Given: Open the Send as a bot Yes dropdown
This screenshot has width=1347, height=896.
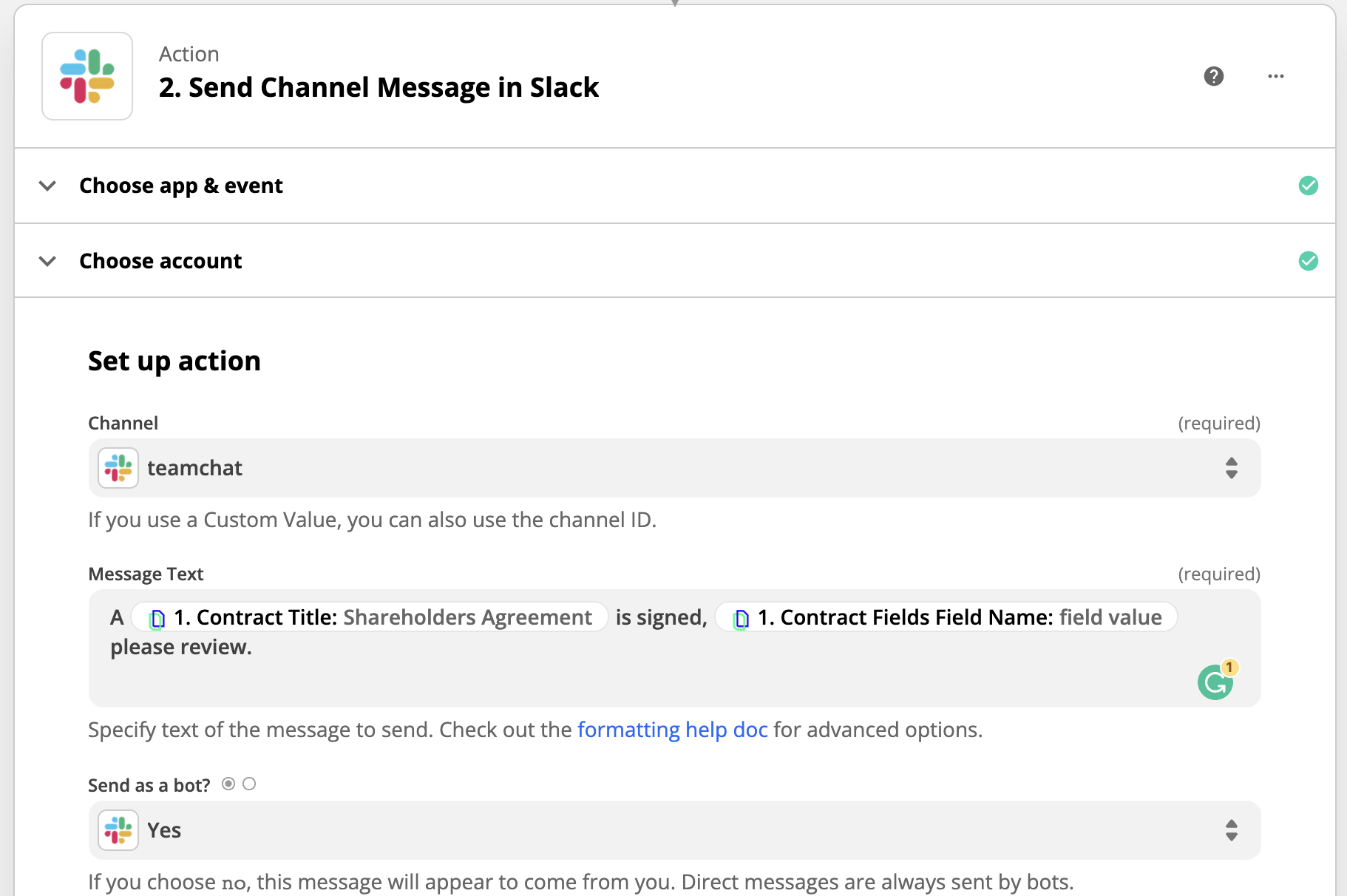Looking at the screenshot, I should [x=674, y=830].
